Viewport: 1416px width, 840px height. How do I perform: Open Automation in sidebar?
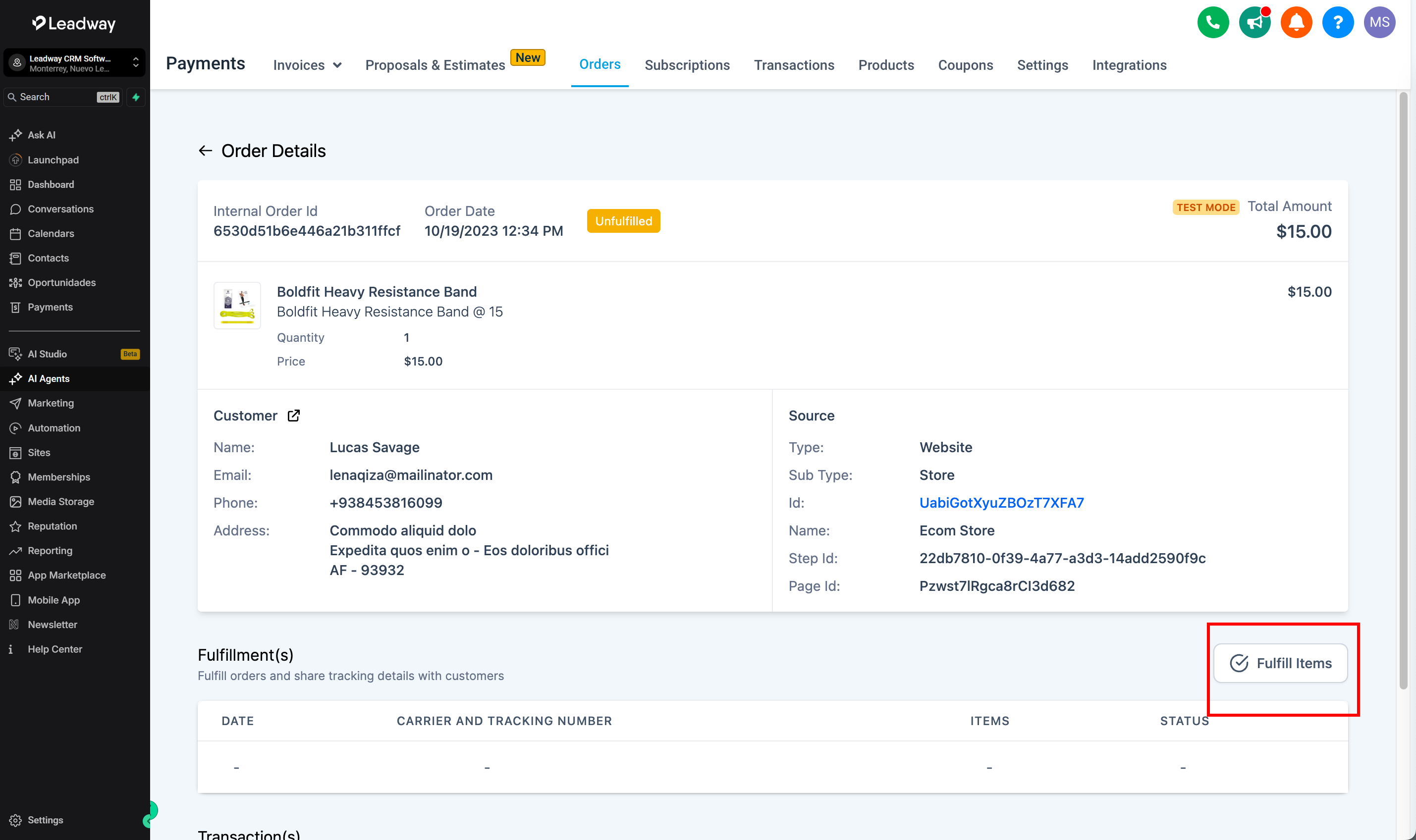click(75, 428)
